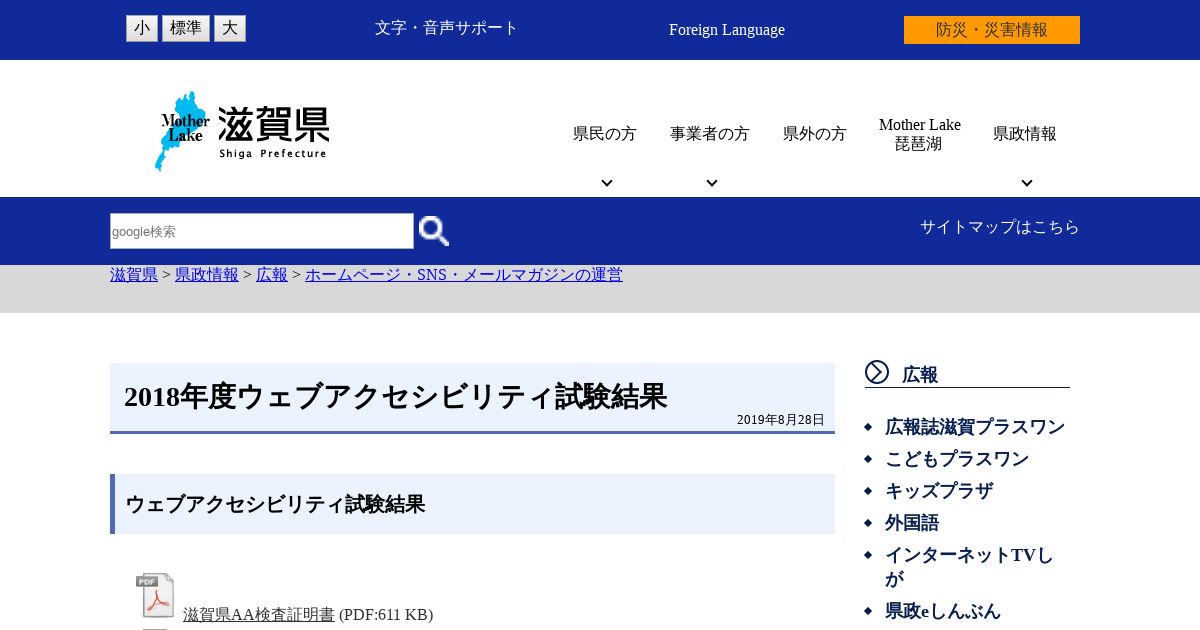Open キッズプラザ in the sidebar
This screenshot has width=1200, height=630.
[x=939, y=491]
